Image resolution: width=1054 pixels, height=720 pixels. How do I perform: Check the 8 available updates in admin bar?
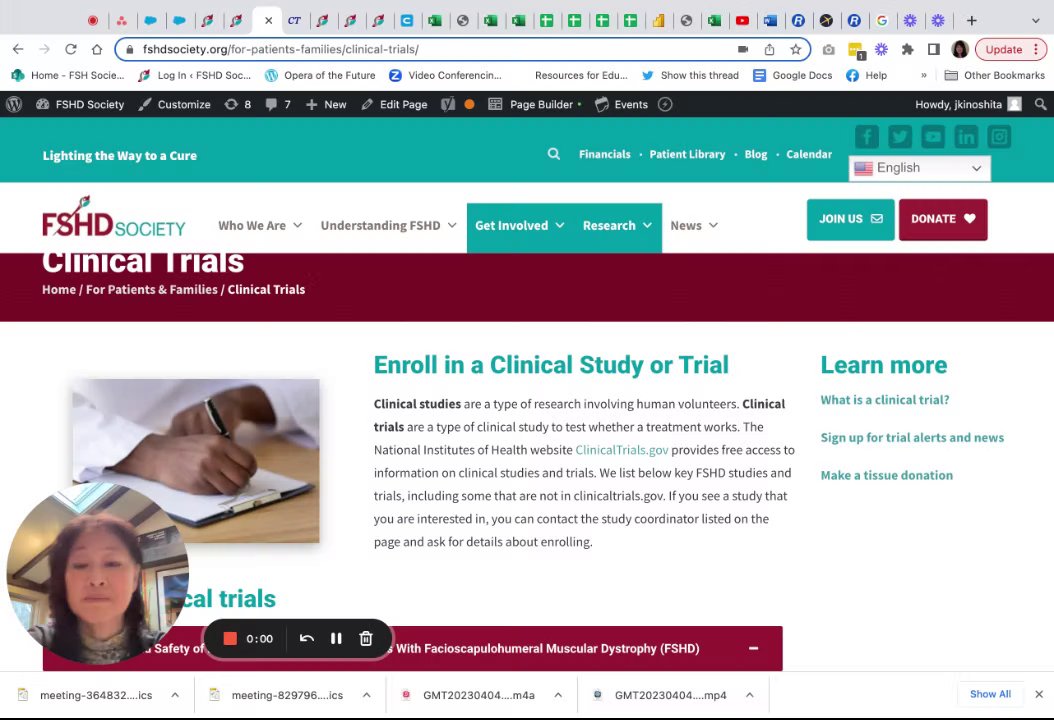(x=238, y=104)
